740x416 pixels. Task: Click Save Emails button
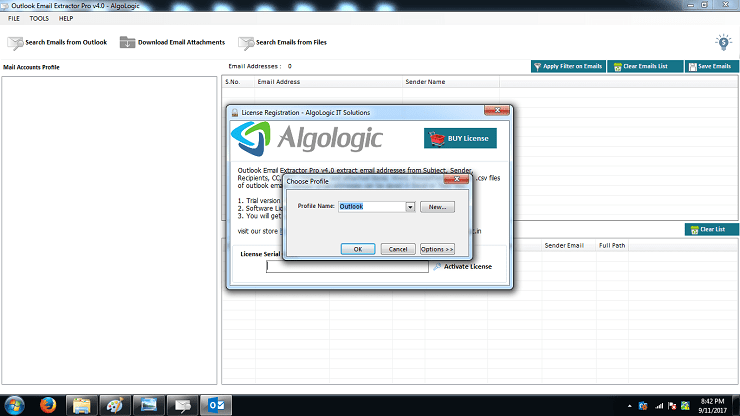[x=712, y=67]
